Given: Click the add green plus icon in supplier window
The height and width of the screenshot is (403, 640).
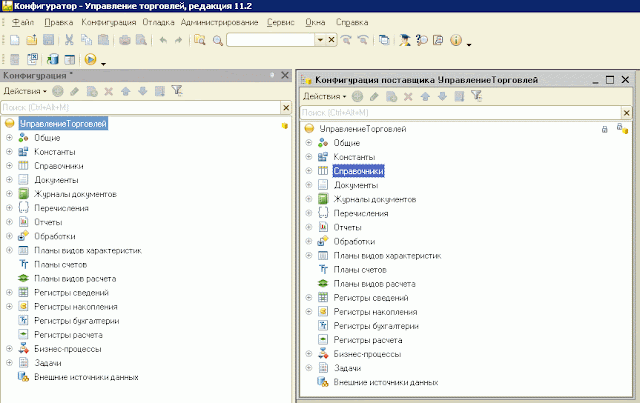Looking at the screenshot, I should click(x=357, y=96).
